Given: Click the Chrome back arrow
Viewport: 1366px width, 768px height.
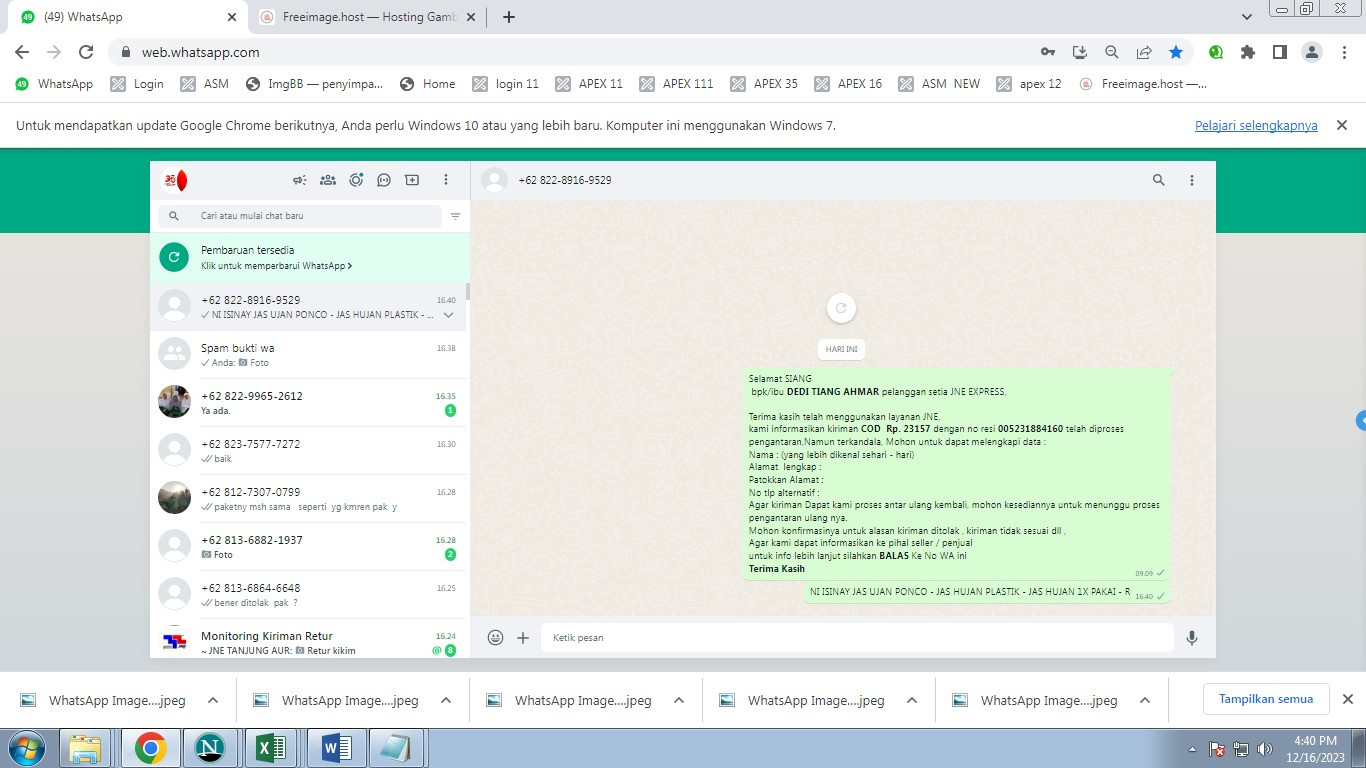Looking at the screenshot, I should click(x=22, y=52).
